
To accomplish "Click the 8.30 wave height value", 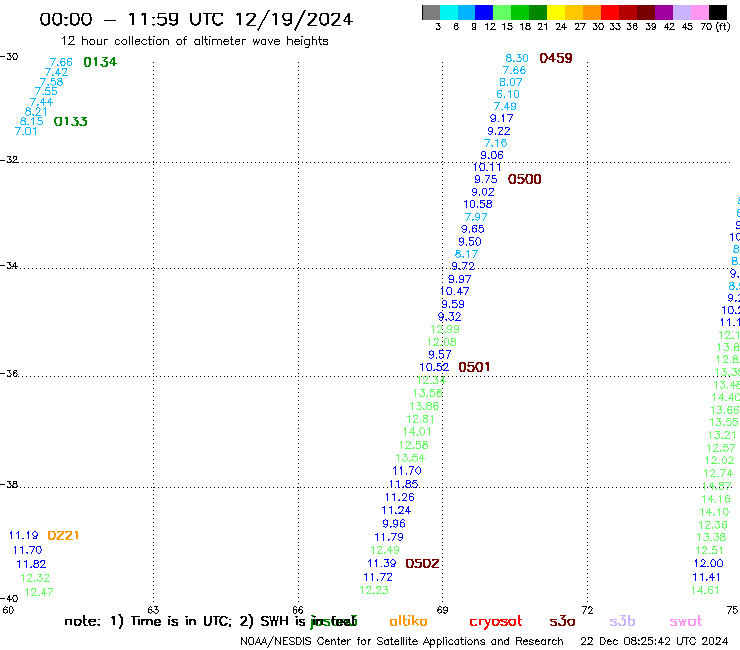I will click(517, 58).
